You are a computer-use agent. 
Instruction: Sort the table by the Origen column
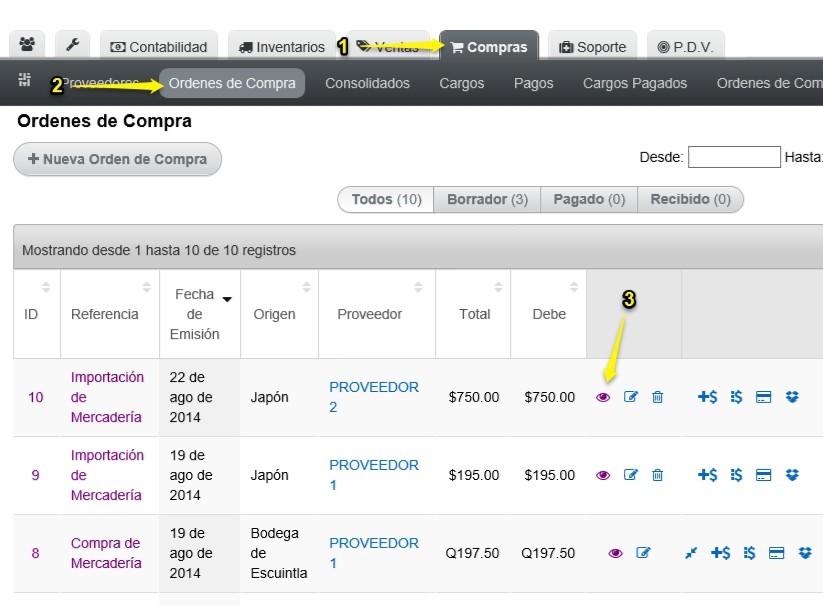coord(279,314)
